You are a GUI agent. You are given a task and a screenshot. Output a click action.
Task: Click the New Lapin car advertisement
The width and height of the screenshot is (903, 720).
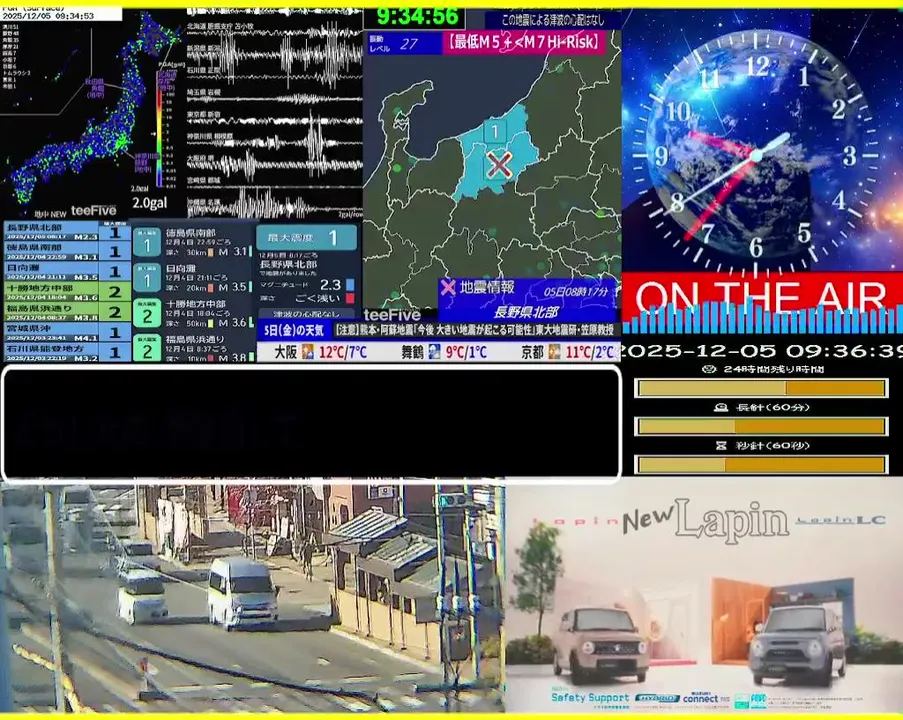point(704,597)
